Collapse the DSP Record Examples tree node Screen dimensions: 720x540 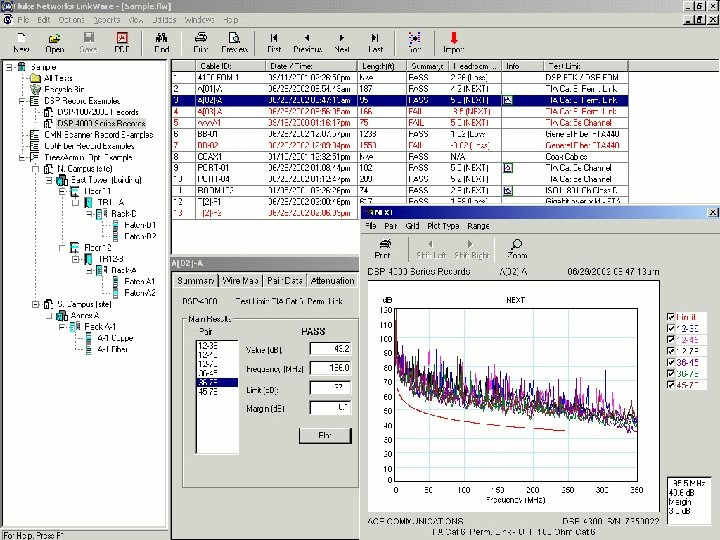[x=20, y=101]
